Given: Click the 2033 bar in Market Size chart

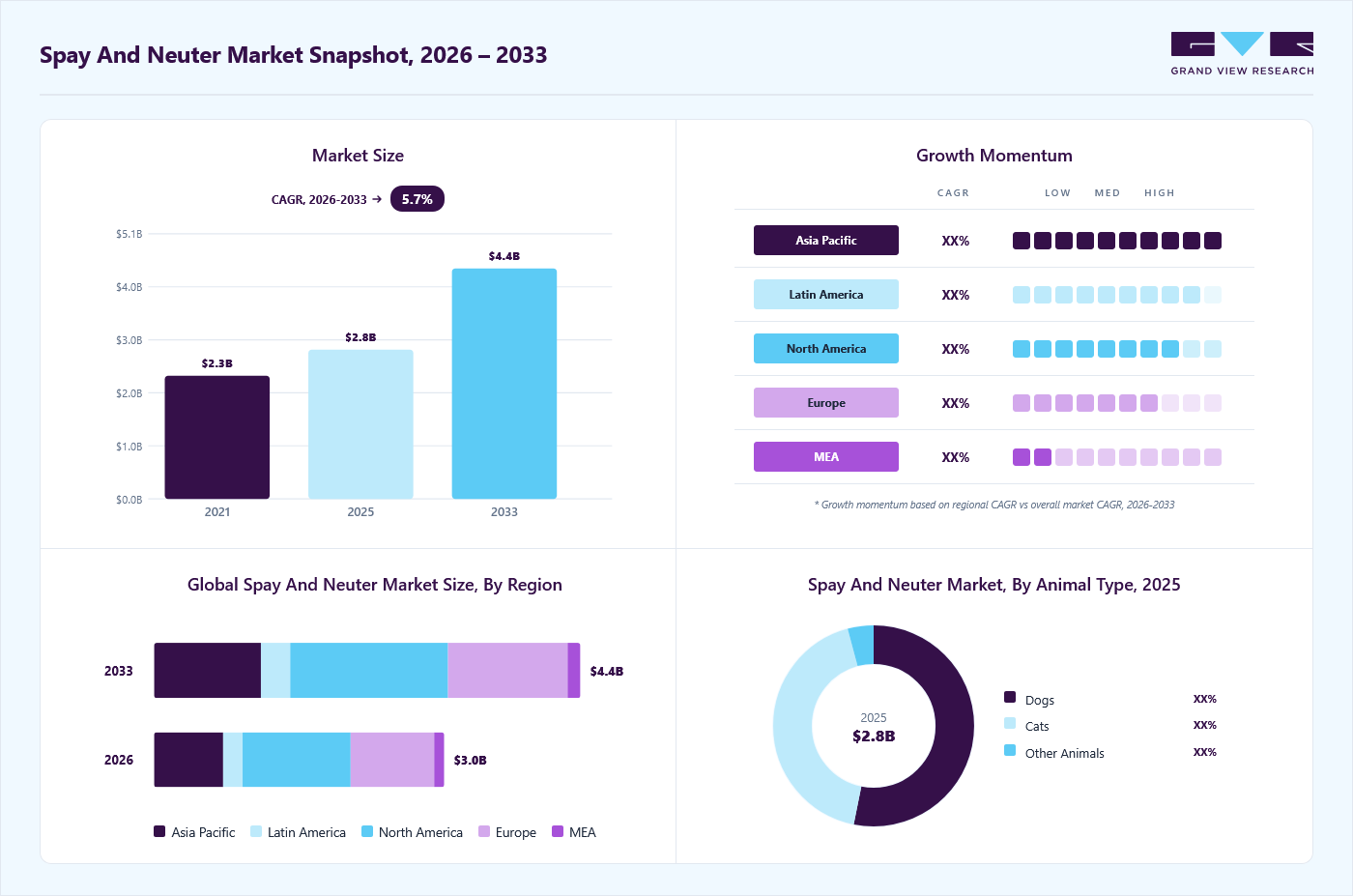Looking at the screenshot, I should (x=504, y=384).
